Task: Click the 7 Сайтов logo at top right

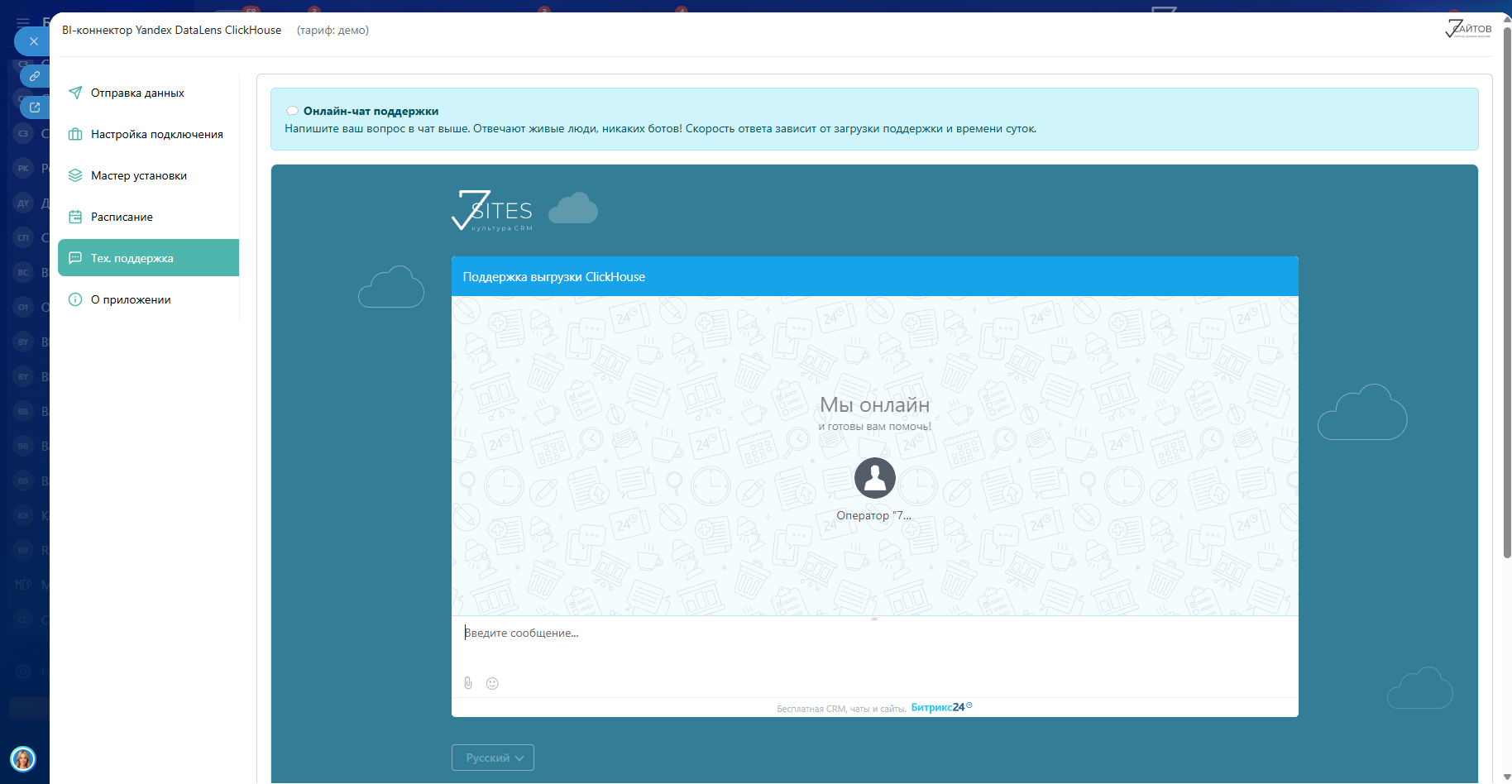Action: pyautogui.click(x=1468, y=30)
